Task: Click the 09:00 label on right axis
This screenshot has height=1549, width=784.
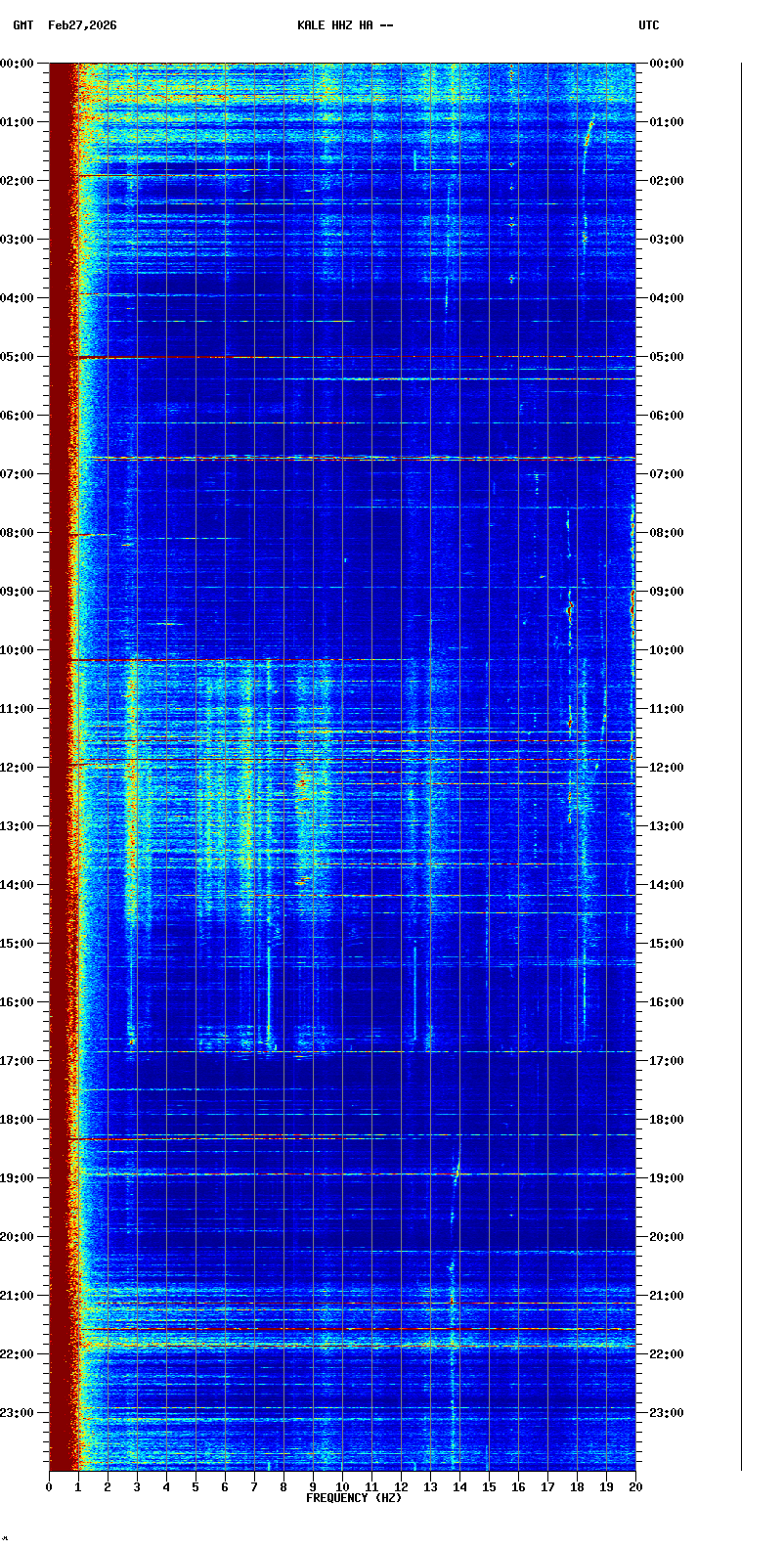Action: 667,592
